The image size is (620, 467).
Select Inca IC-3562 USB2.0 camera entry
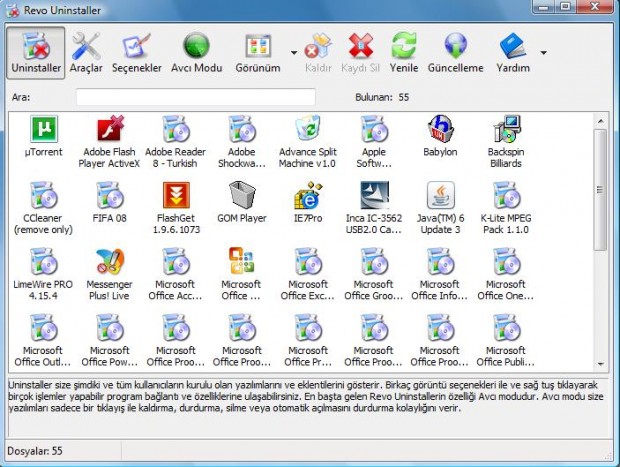click(x=374, y=208)
